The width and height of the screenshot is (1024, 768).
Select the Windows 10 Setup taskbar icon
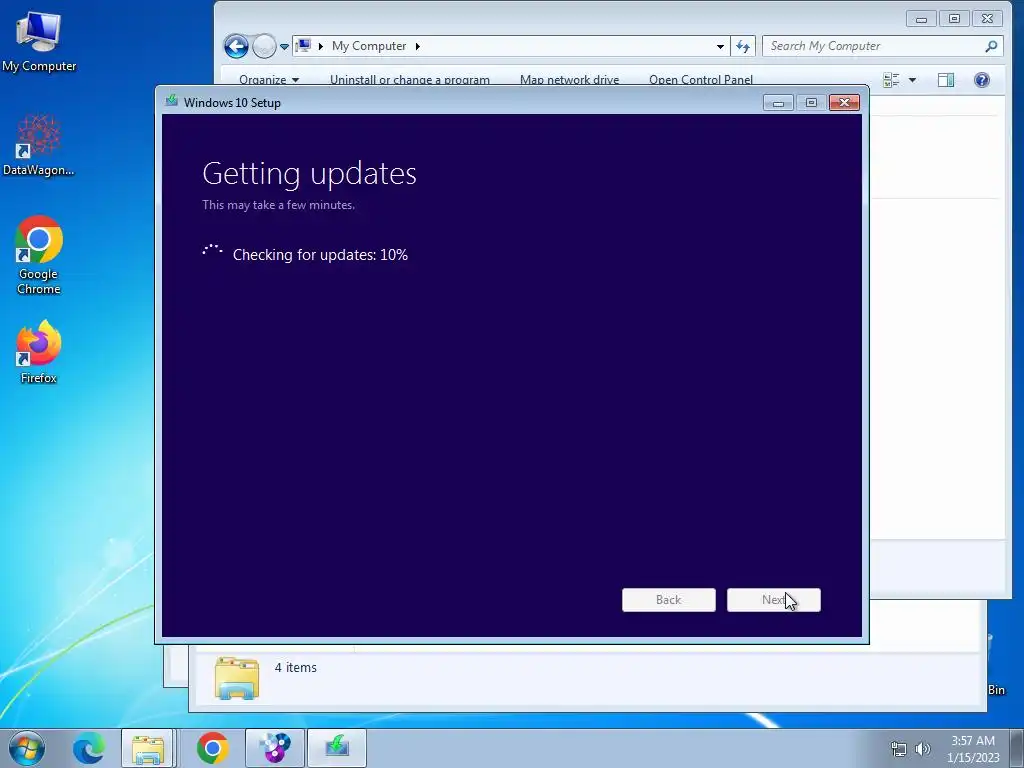pyautogui.click(x=337, y=748)
